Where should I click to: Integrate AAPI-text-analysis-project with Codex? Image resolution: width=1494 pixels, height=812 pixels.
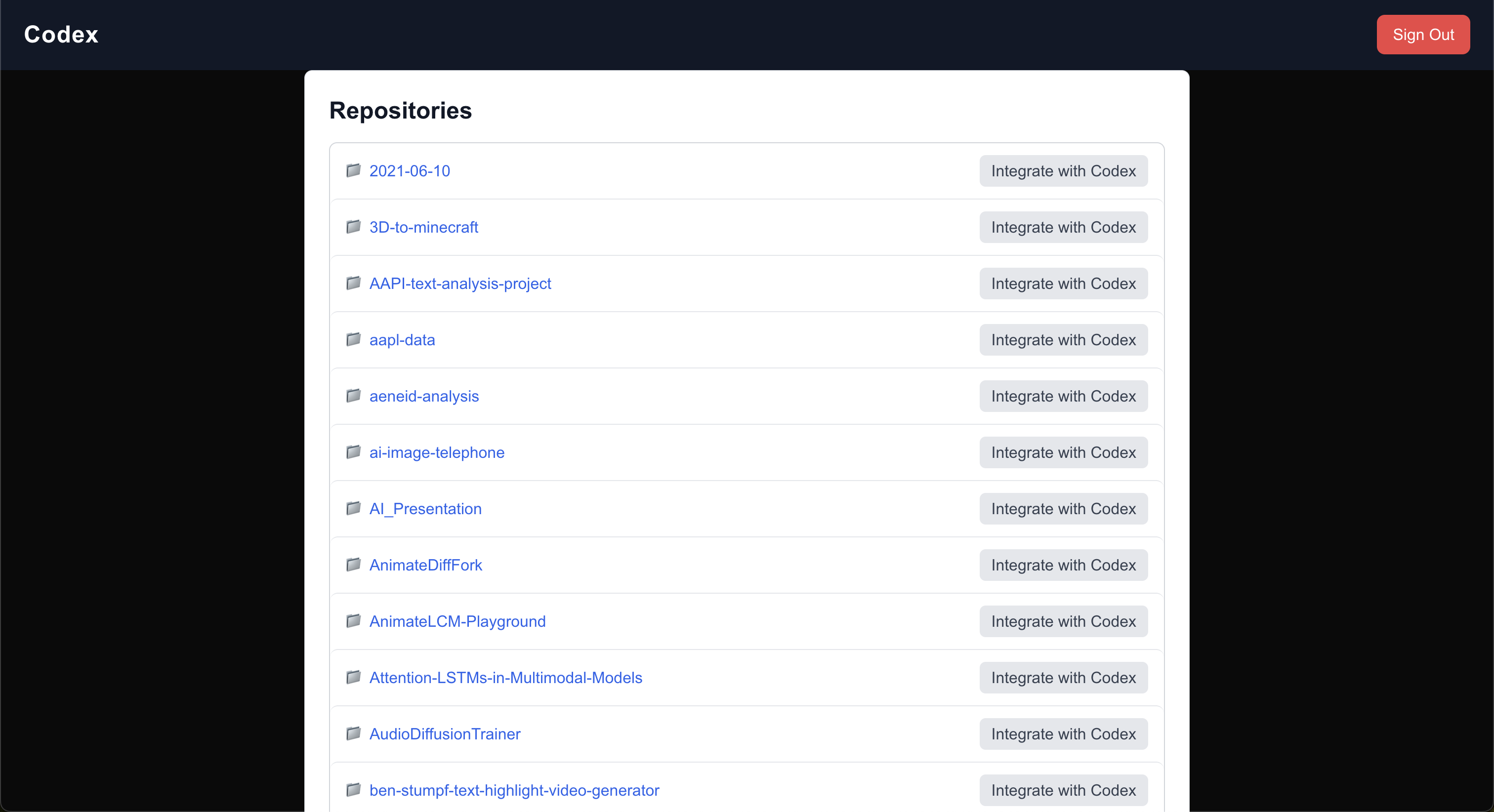click(x=1063, y=284)
